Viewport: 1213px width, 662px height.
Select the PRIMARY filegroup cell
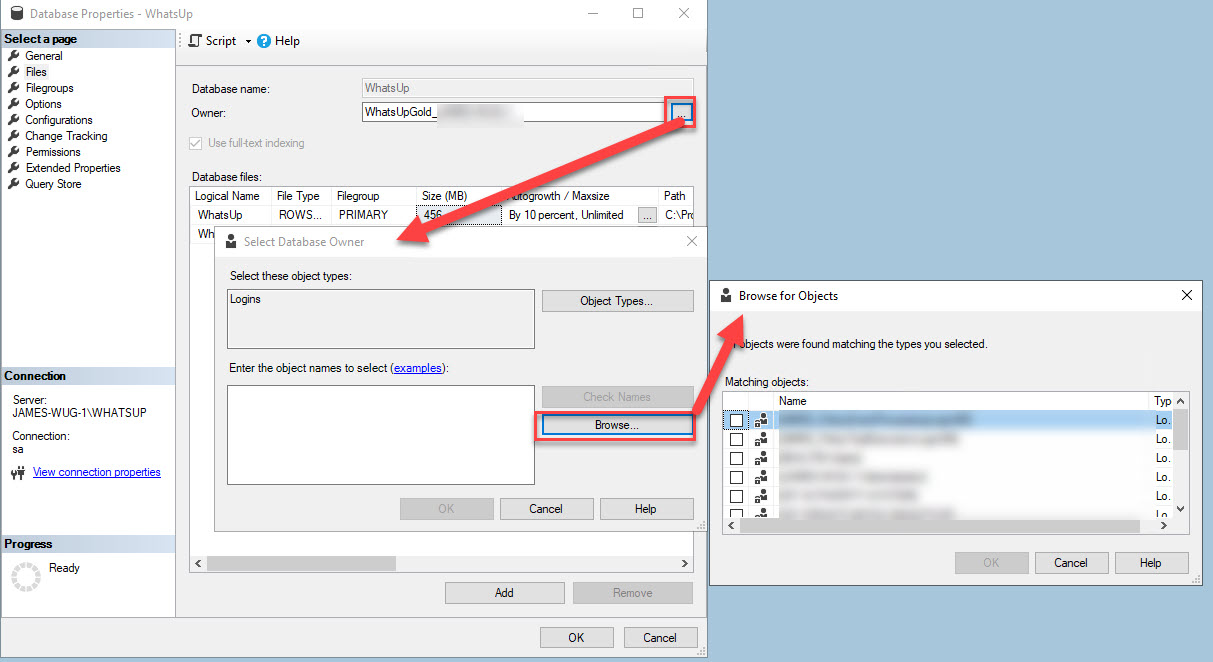(375, 215)
